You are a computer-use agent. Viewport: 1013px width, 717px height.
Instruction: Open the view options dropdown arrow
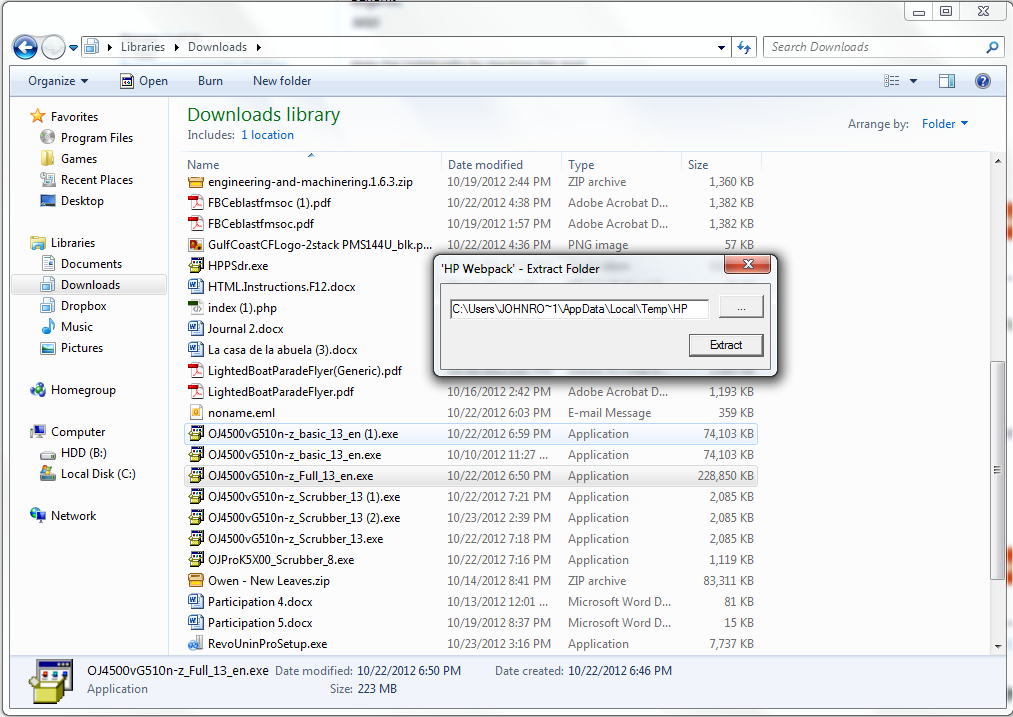pos(913,81)
